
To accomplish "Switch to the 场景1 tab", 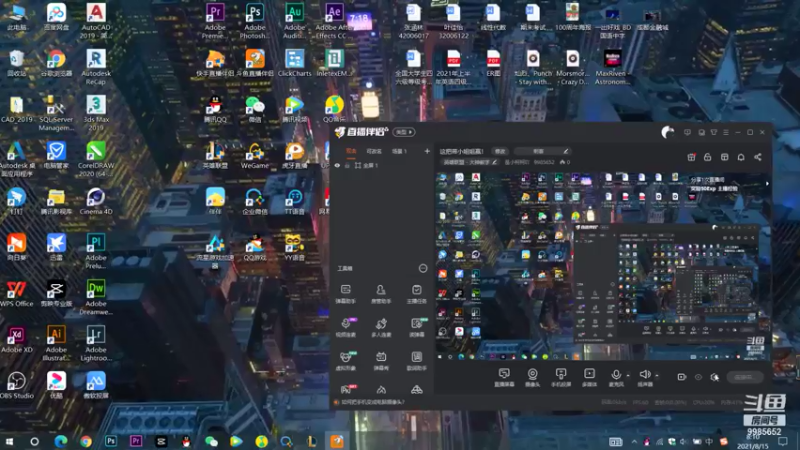I will coord(399,151).
